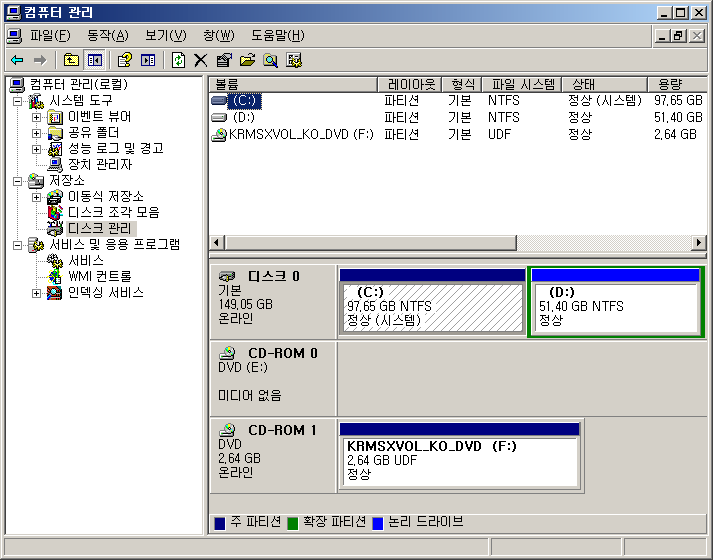Viewport: 713px width, 560px height.
Task: Click the 저장소 icon
Action: (36, 181)
